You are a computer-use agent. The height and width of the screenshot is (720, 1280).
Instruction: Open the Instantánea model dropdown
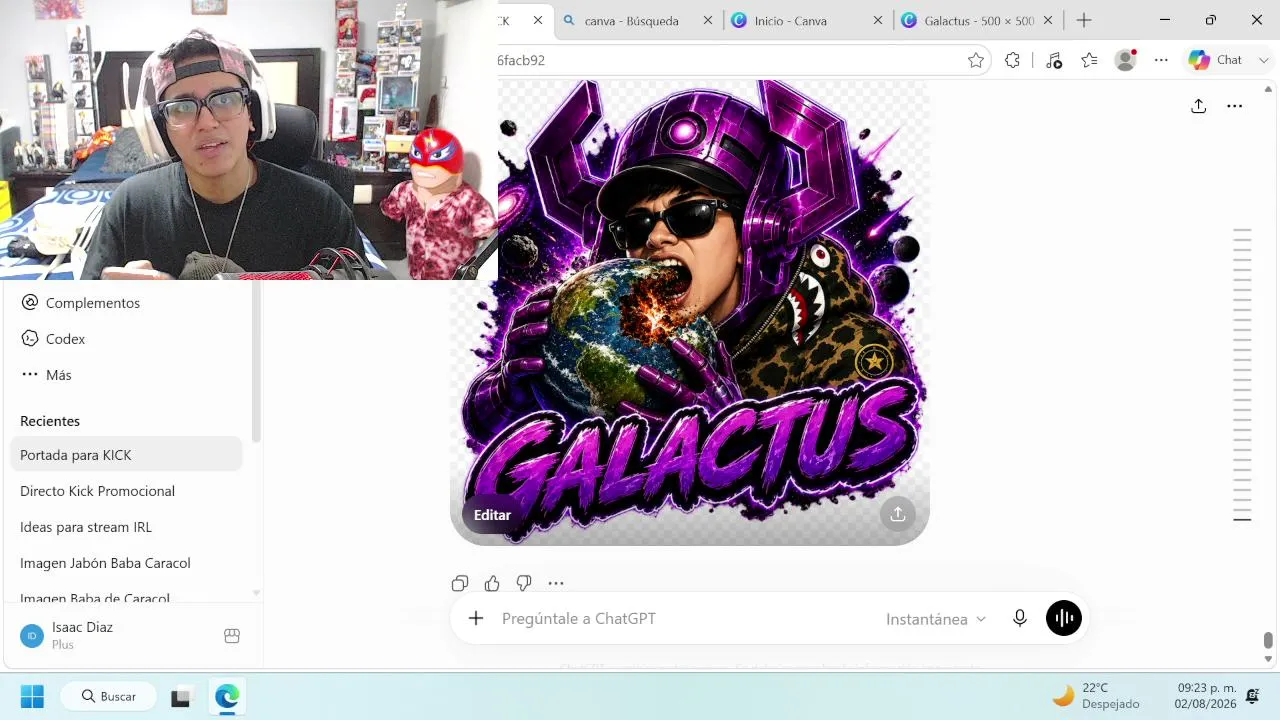click(x=936, y=619)
